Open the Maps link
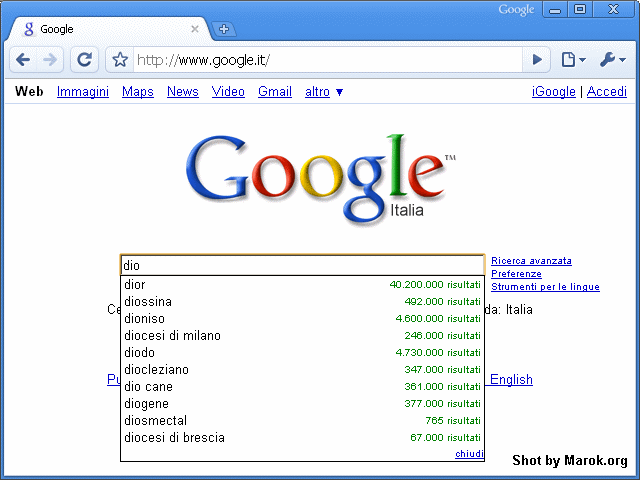This screenshot has width=640, height=480. [138, 91]
